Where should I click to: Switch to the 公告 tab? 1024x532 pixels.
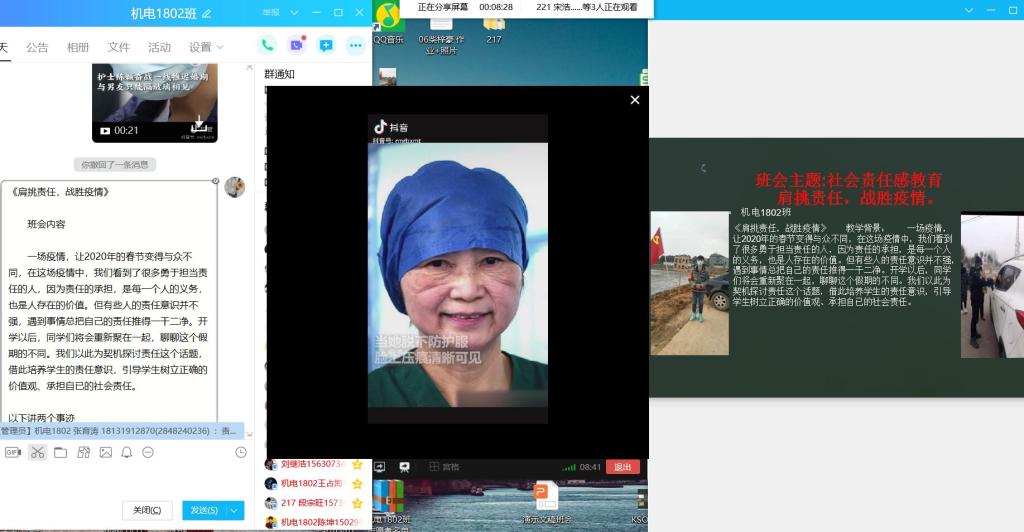[x=37, y=47]
